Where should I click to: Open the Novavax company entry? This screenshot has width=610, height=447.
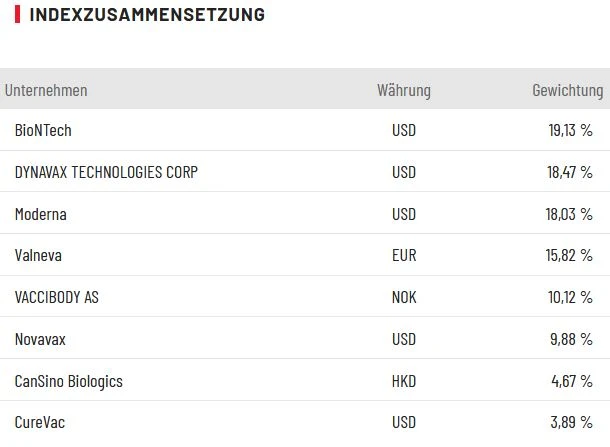pos(40,340)
